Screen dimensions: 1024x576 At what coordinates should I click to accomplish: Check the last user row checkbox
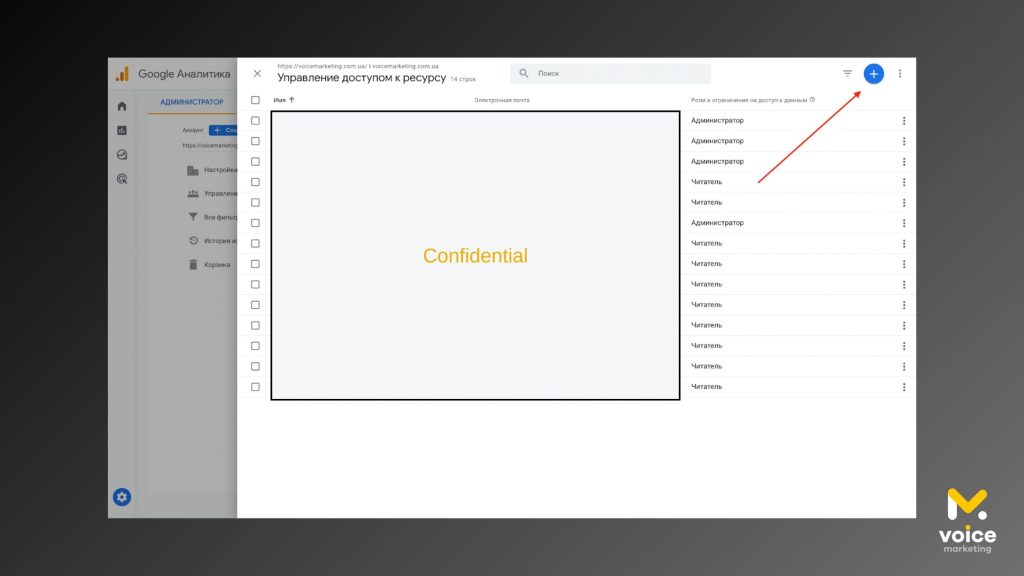pyautogui.click(x=255, y=387)
